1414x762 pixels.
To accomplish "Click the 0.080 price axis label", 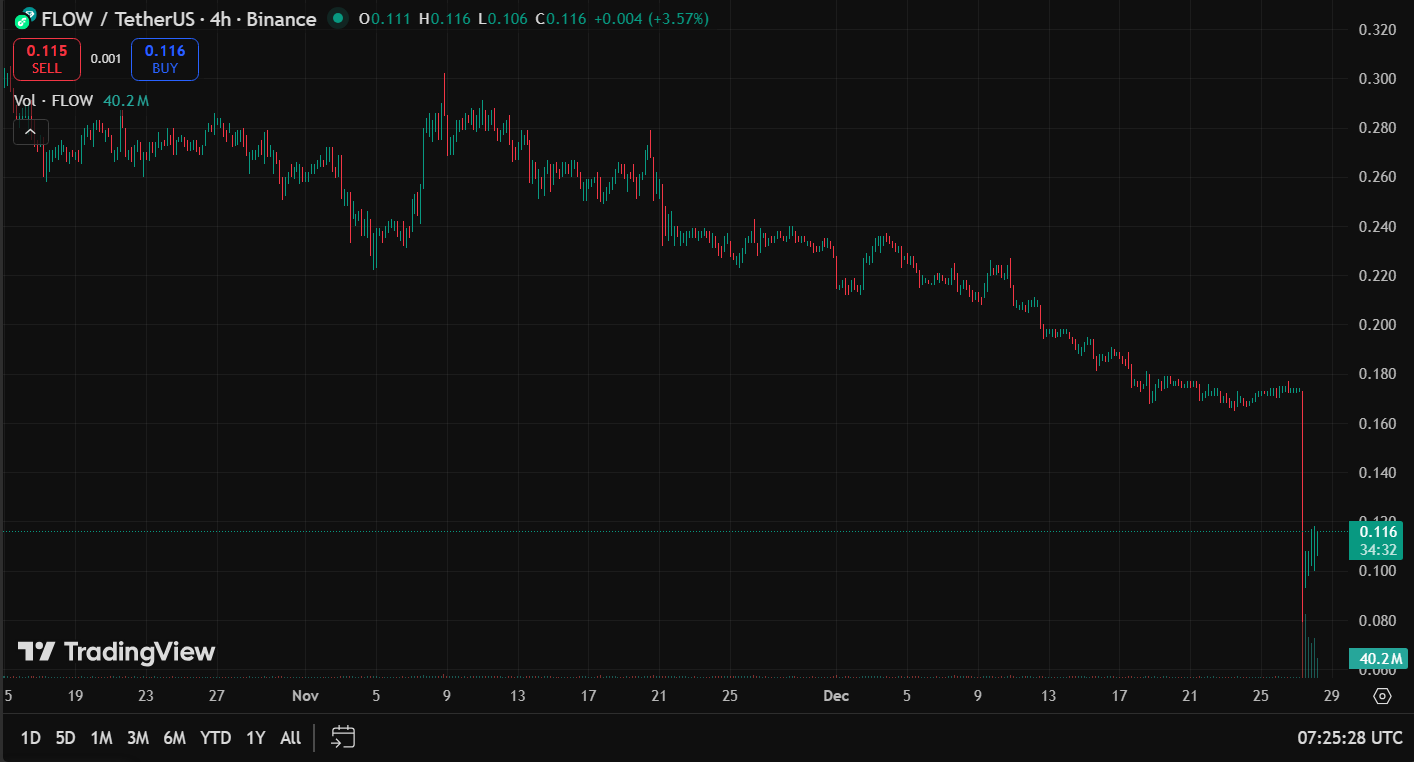I will click(1377, 621).
